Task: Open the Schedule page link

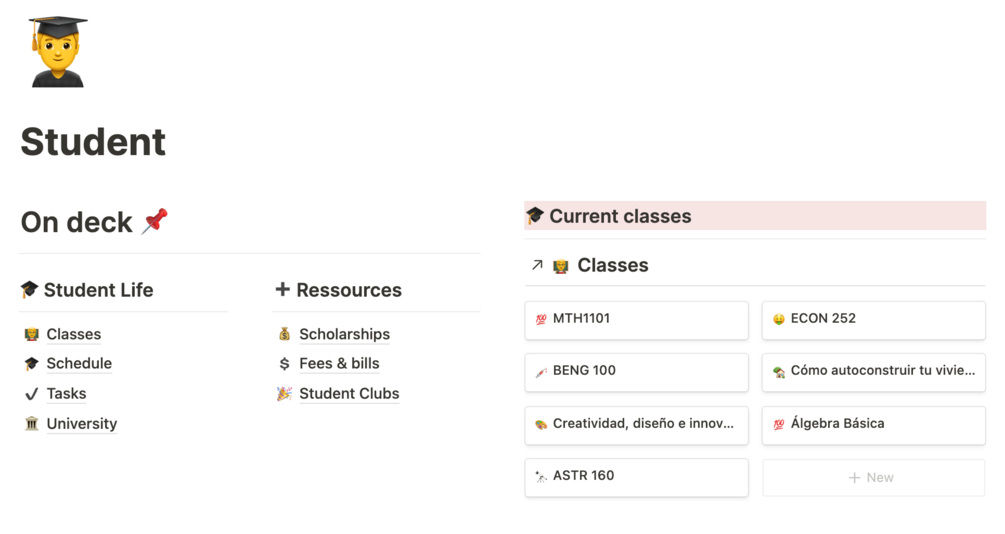Action: point(79,364)
